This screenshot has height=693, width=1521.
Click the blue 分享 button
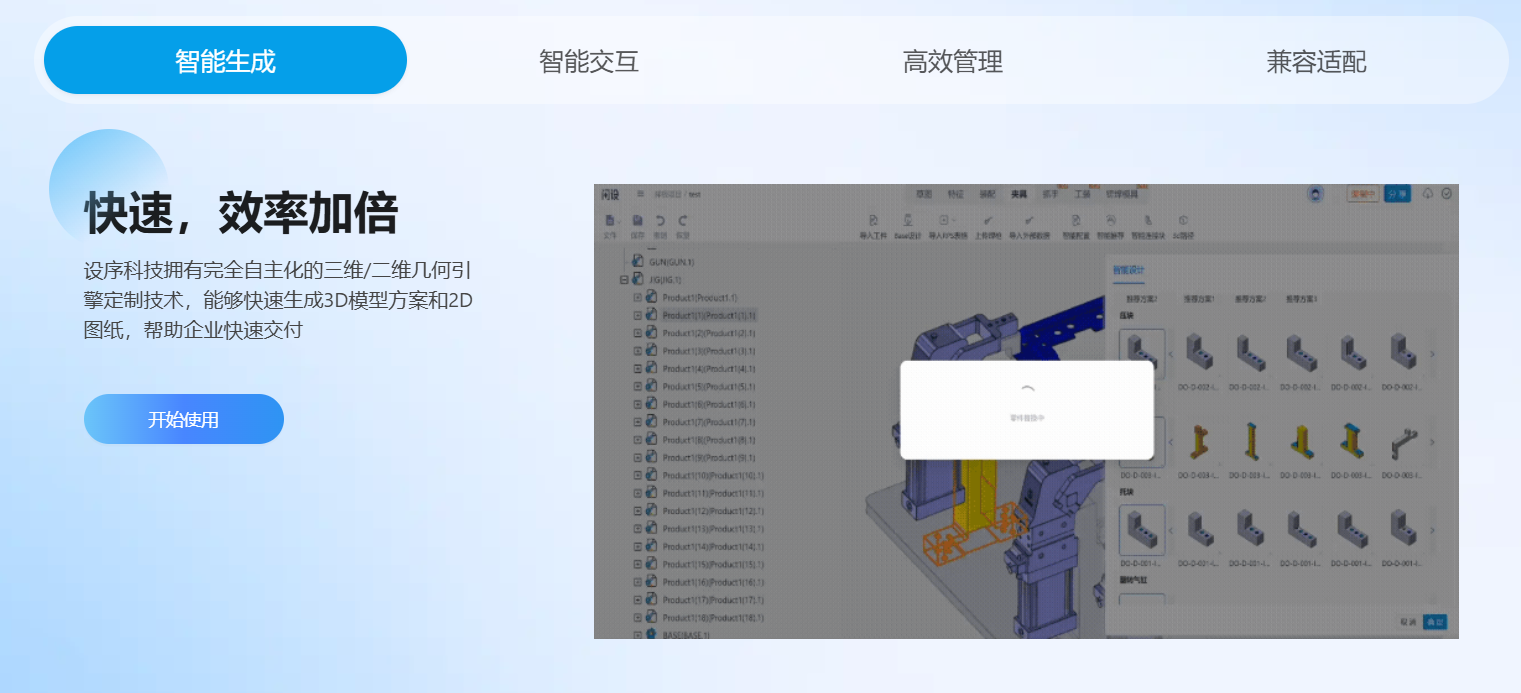click(1398, 194)
